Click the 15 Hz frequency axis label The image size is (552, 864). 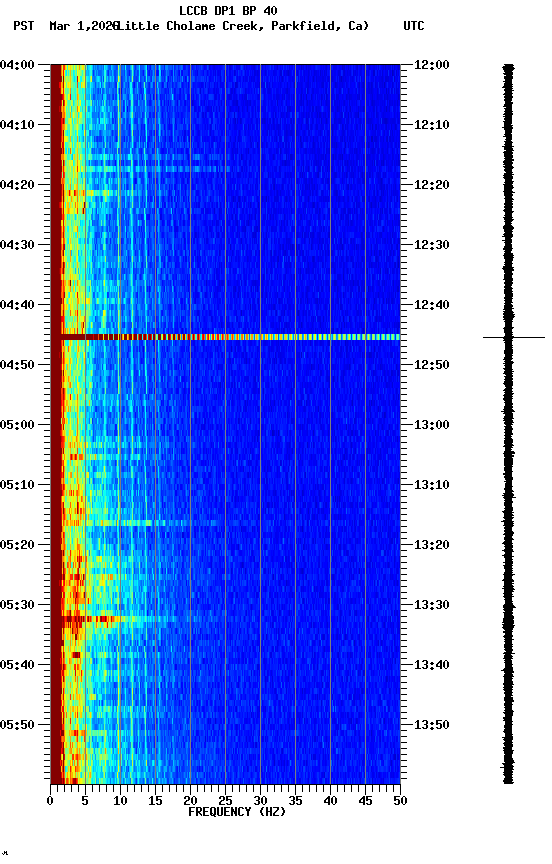click(155, 801)
